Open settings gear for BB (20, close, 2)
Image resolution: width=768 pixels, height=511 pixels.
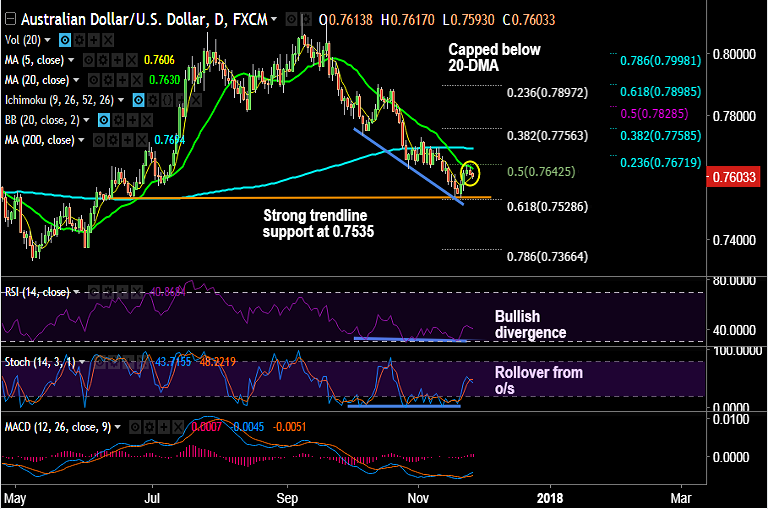[118, 120]
